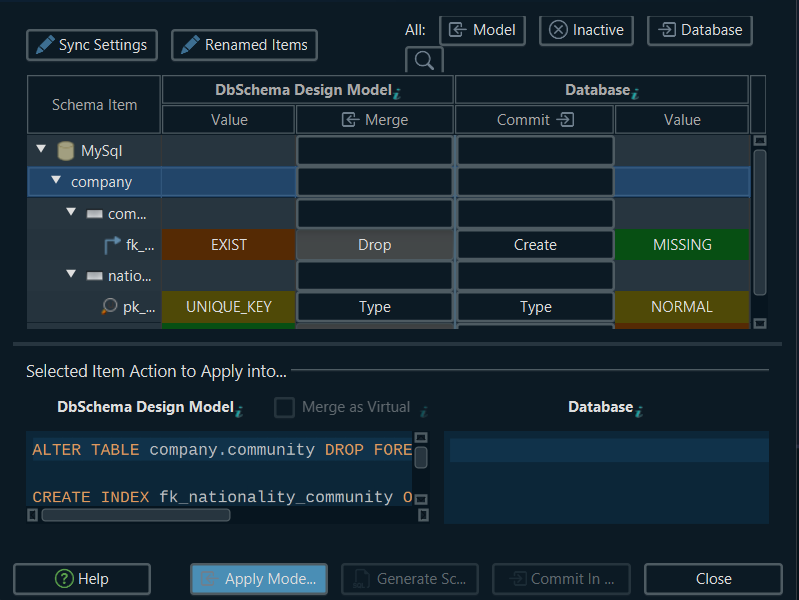Toggle the Merge cell in the com... row
The width and height of the screenshot is (799, 600).
tap(375, 214)
